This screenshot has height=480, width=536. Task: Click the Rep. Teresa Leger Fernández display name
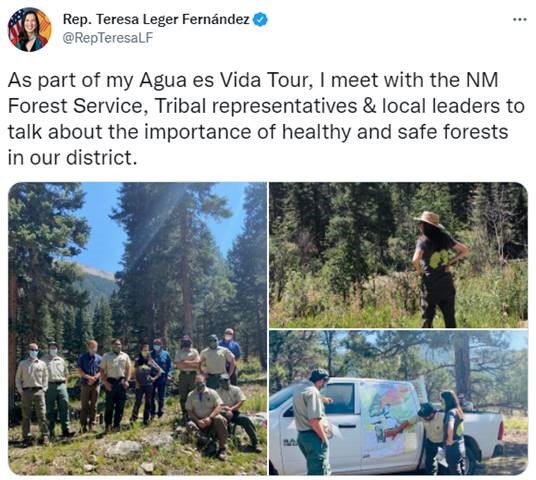[x=156, y=19]
